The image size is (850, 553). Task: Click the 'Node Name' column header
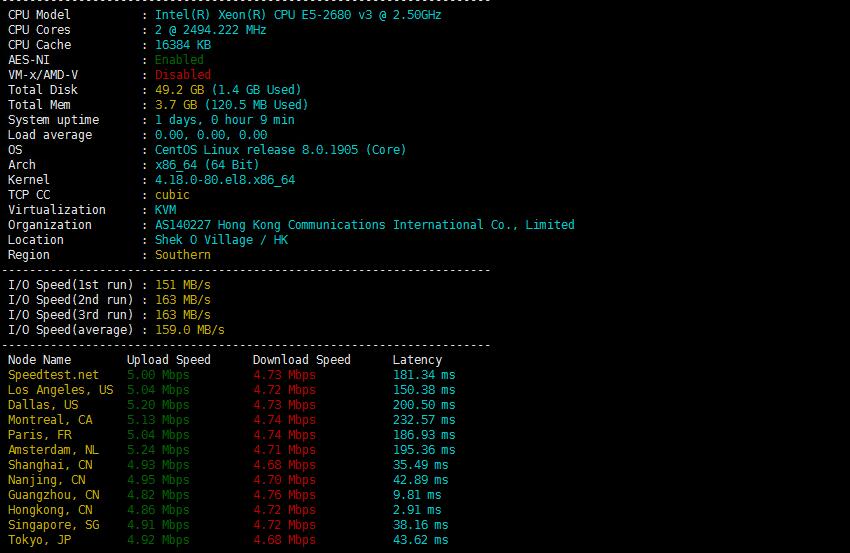pyautogui.click(x=40, y=360)
